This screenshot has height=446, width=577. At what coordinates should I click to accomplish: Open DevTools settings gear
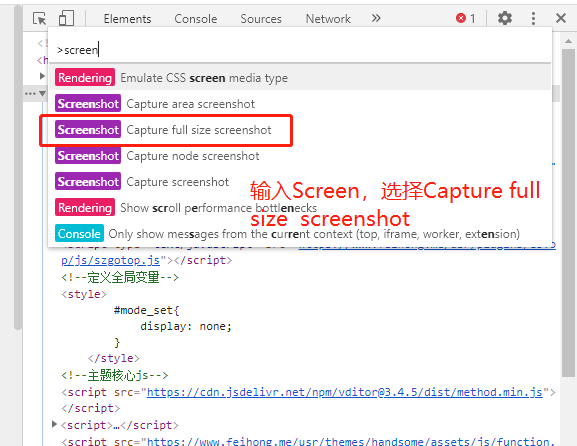point(505,18)
